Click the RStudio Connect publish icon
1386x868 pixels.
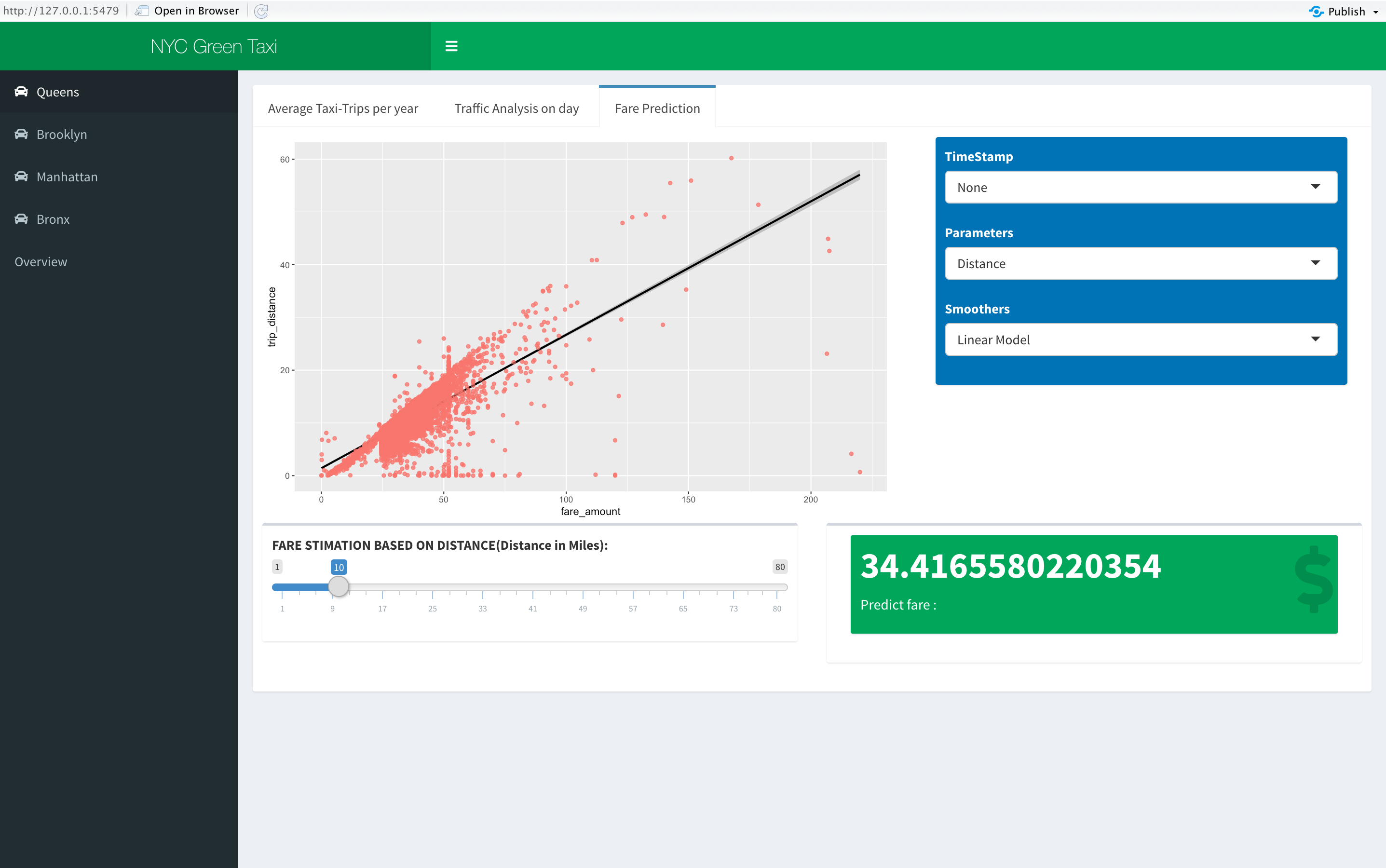(1316, 11)
